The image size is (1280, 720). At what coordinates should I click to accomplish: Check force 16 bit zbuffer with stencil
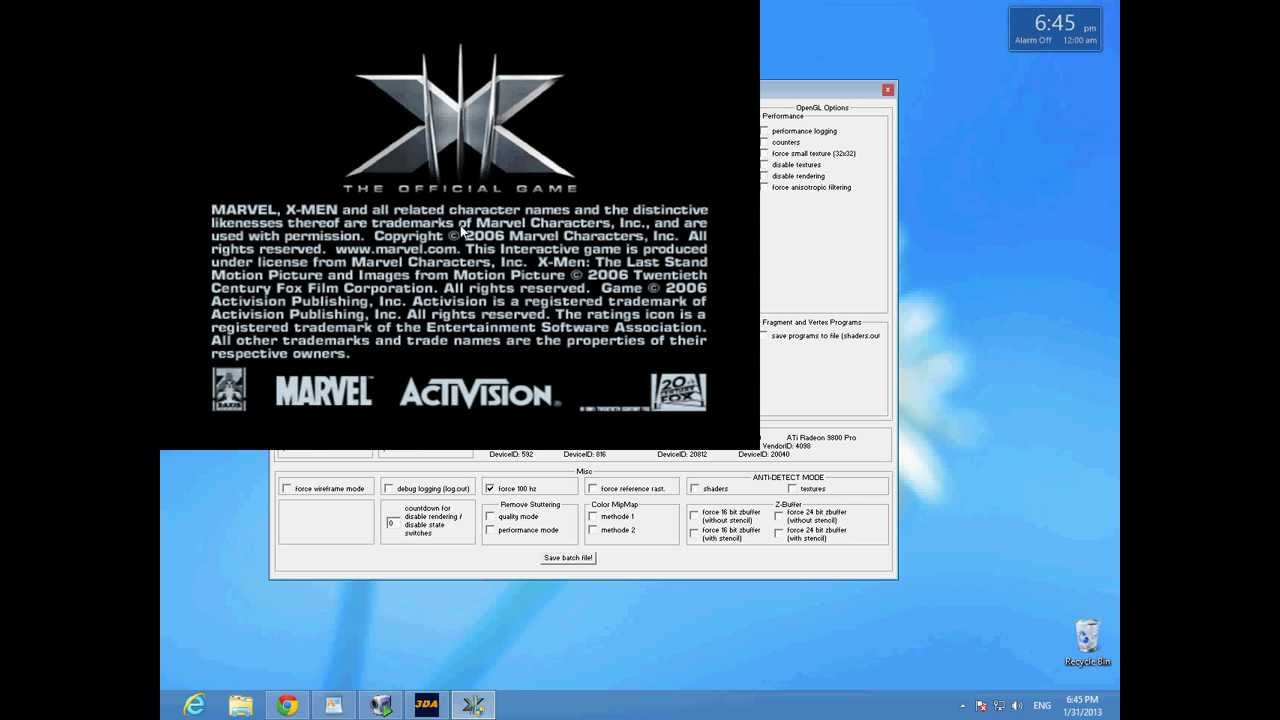click(x=695, y=534)
